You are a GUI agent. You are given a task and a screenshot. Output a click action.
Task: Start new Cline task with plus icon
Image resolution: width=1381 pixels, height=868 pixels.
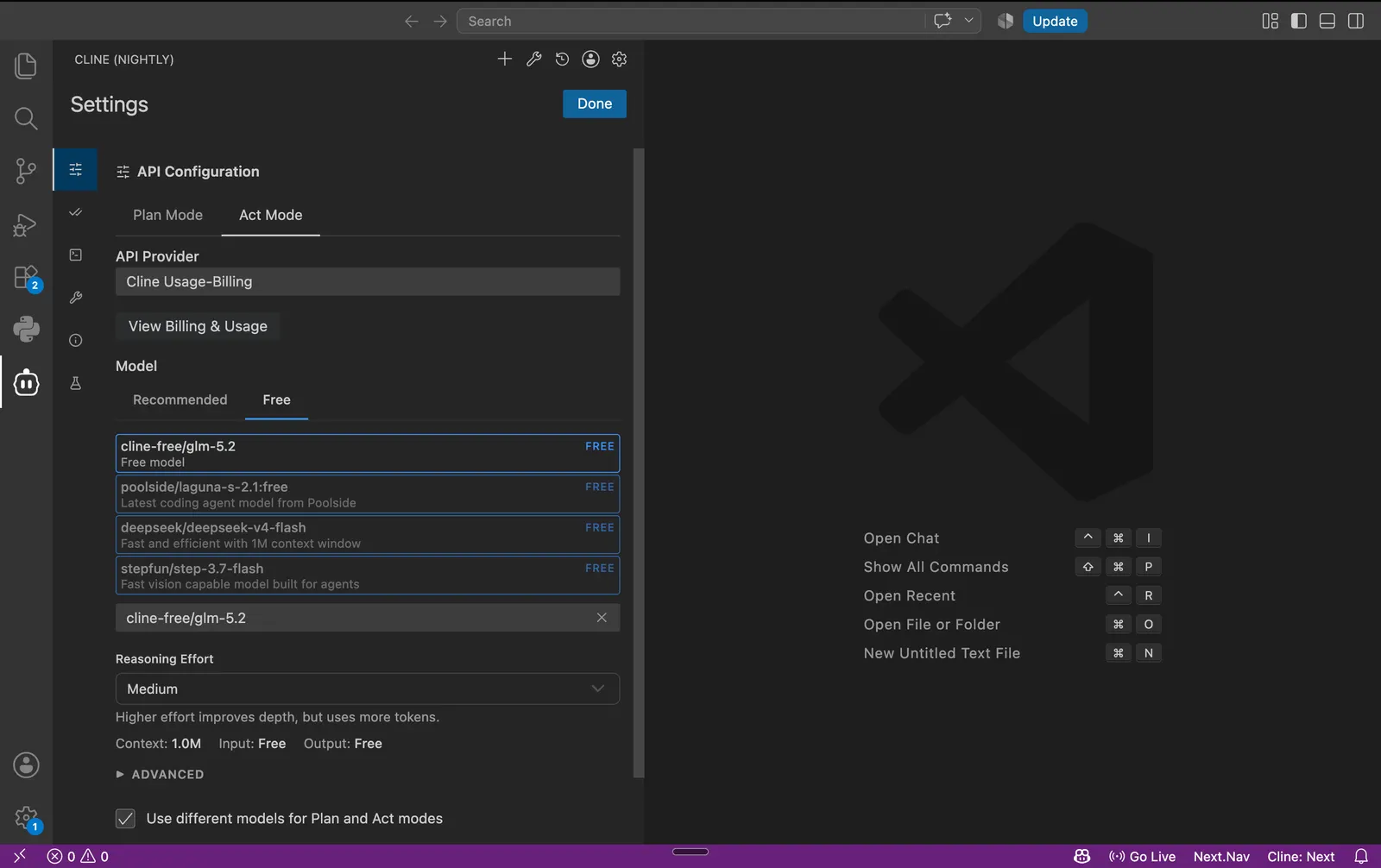pyautogui.click(x=505, y=59)
